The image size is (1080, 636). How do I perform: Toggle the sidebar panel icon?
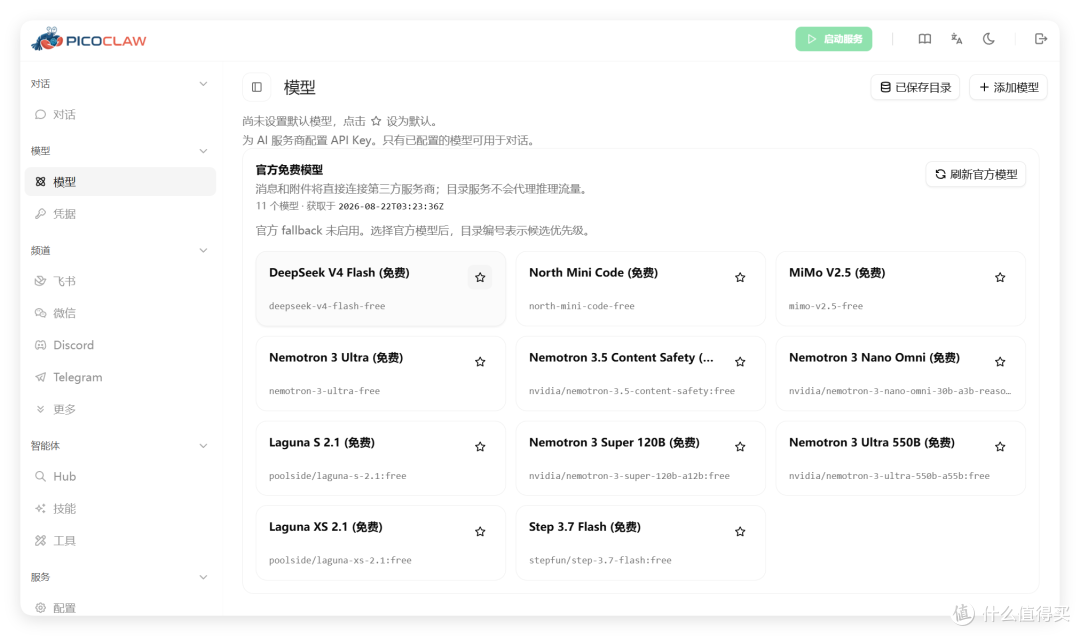click(257, 87)
